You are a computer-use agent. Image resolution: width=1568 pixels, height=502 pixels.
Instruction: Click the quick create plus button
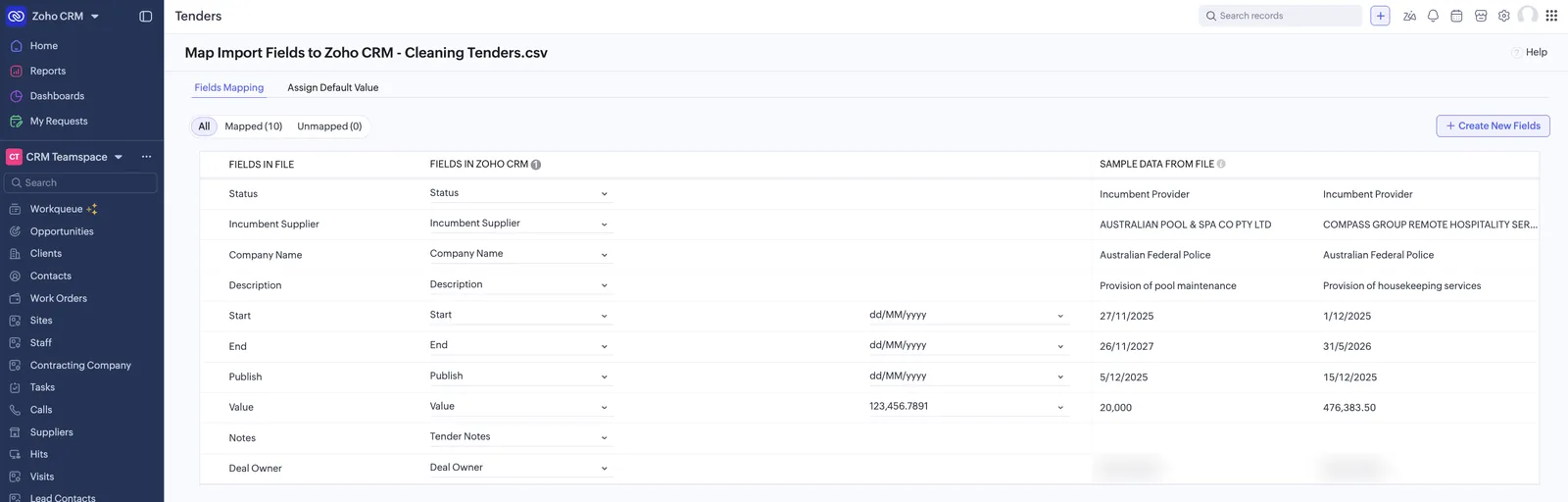(x=1380, y=16)
